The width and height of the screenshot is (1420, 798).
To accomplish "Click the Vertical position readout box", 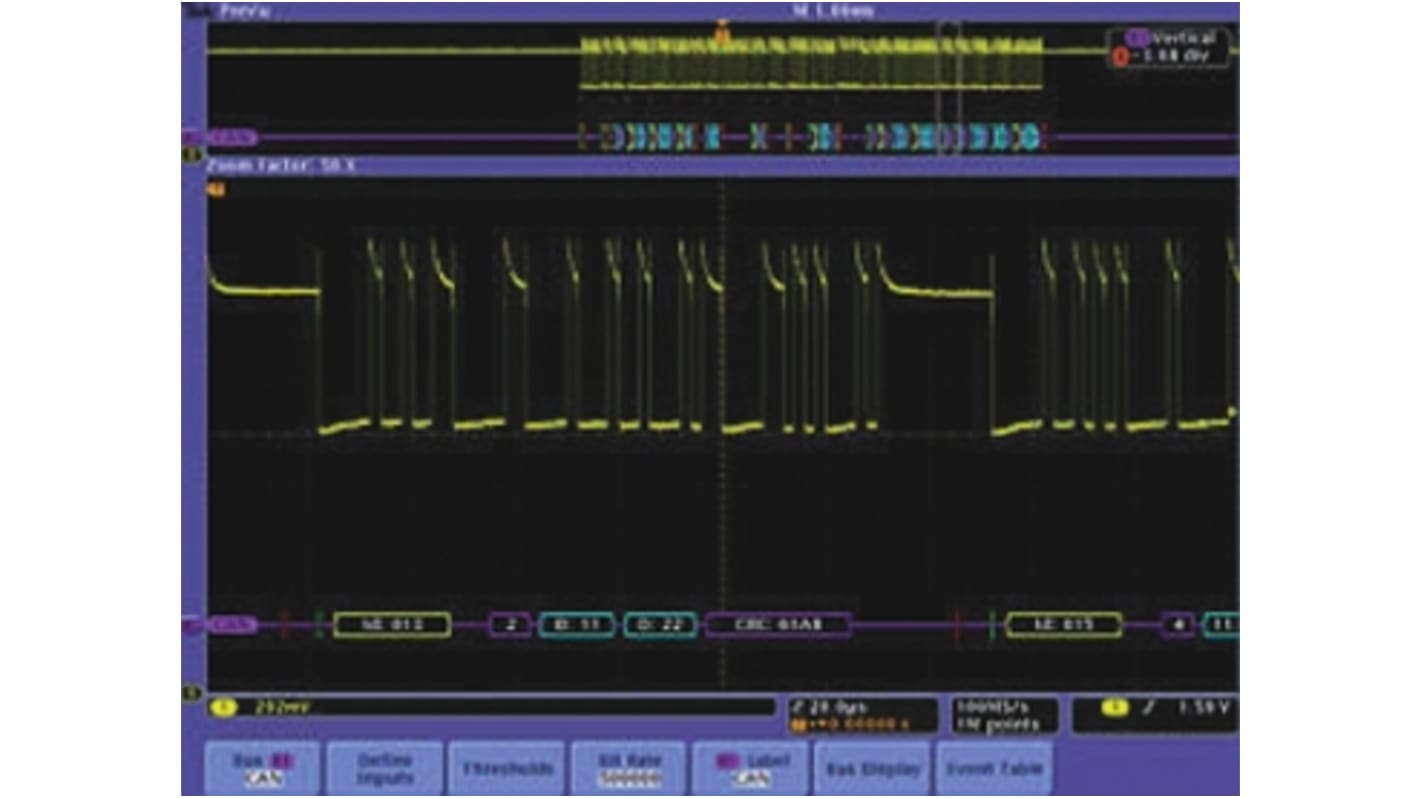I will click(1169, 47).
